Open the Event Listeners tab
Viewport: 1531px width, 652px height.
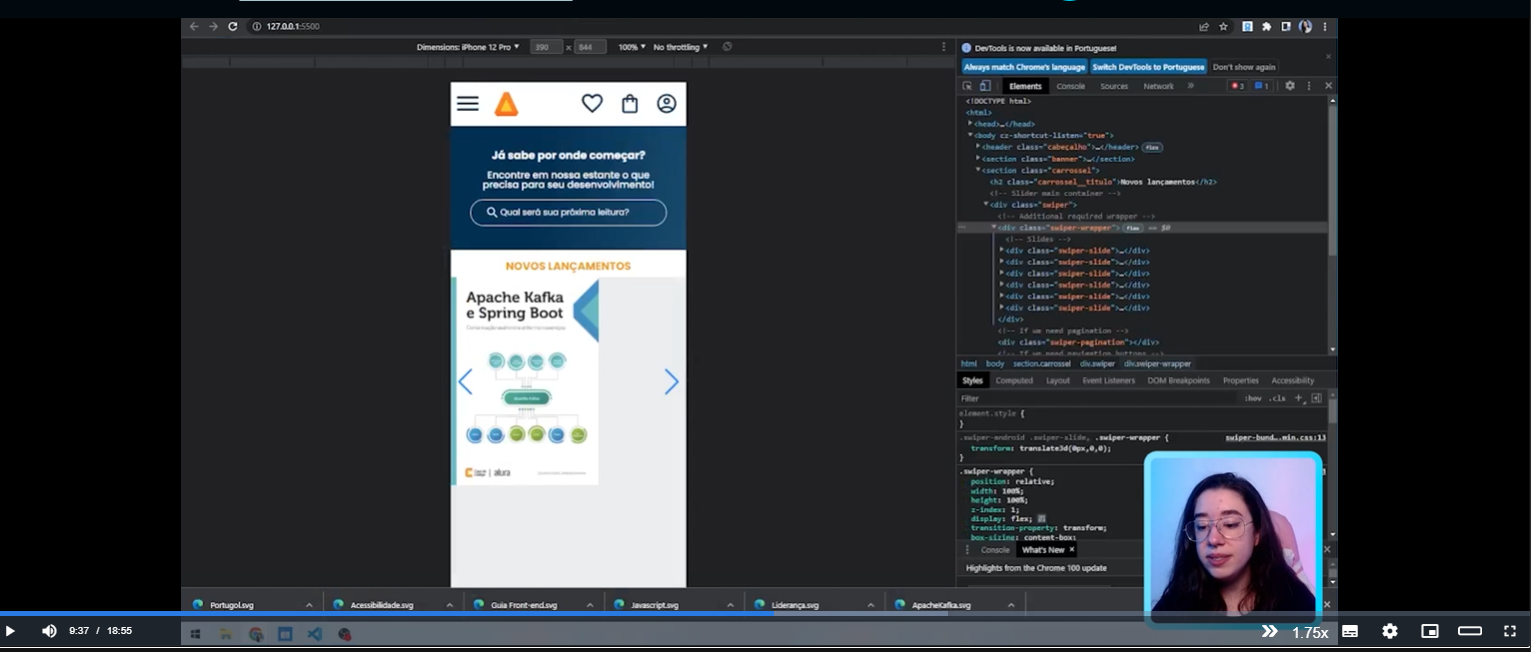pyautogui.click(x=1108, y=380)
